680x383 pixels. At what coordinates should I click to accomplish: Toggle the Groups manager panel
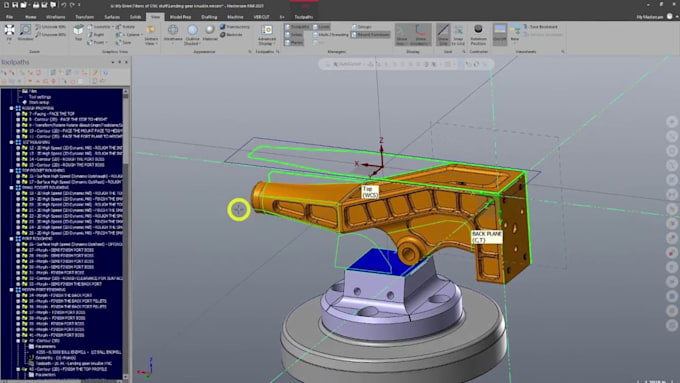click(361, 27)
